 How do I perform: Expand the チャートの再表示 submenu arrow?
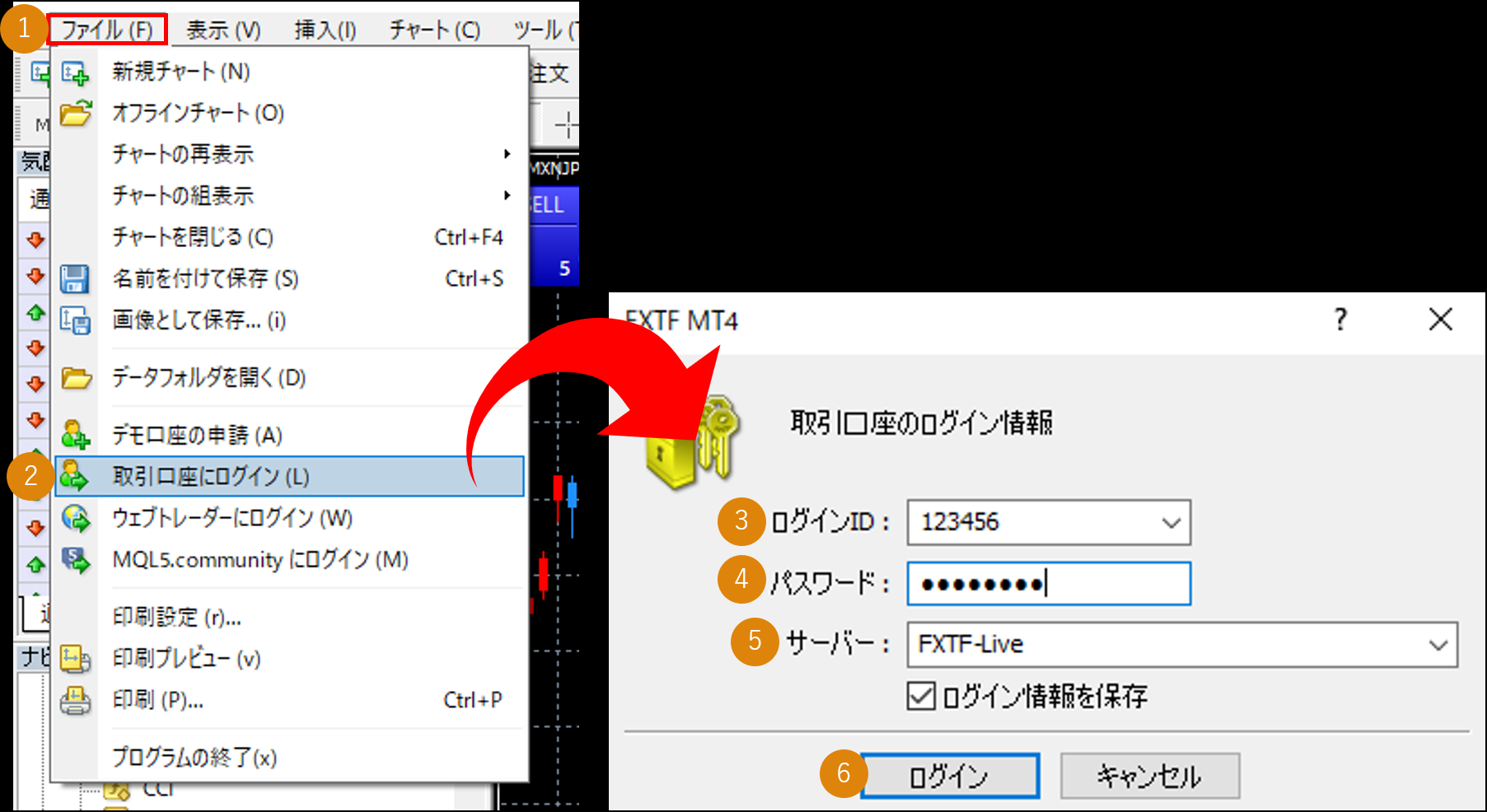tap(507, 154)
